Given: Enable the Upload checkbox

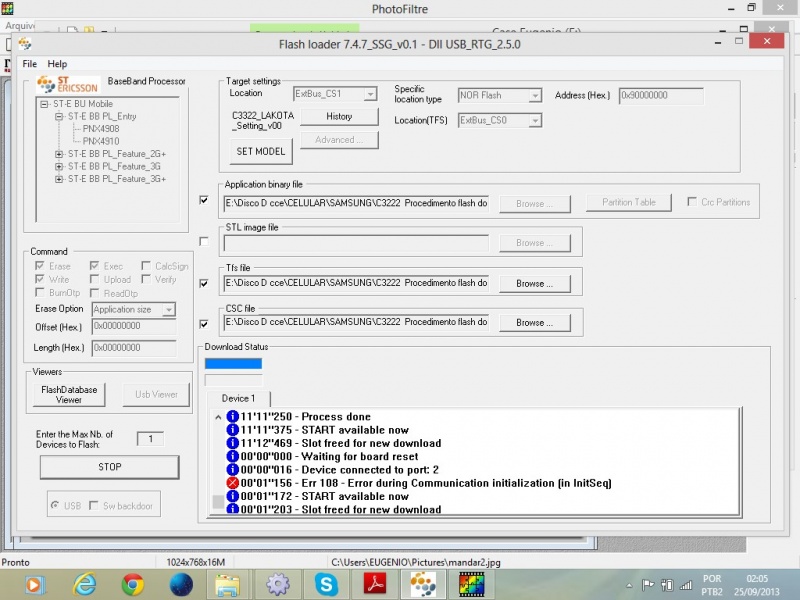Looking at the screenshot, I should pos(94,279).
